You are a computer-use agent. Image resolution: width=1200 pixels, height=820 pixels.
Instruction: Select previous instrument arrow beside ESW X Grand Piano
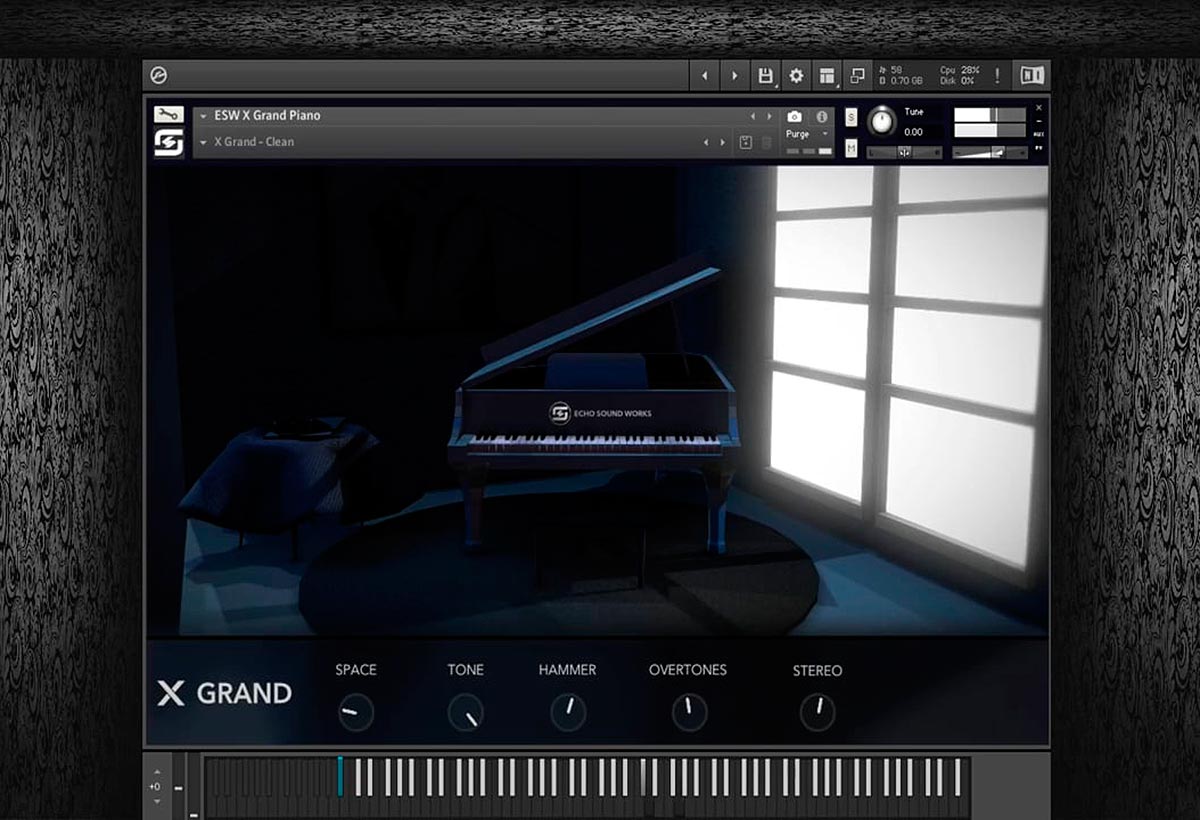[x=753, y=116]
